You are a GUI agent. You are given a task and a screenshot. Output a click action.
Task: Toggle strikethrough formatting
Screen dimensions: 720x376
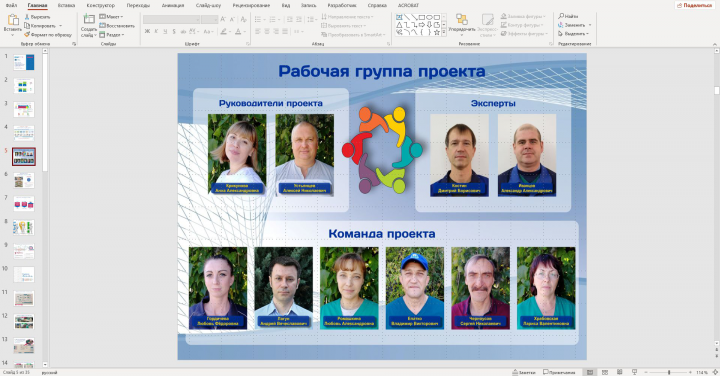pos(183,31)
